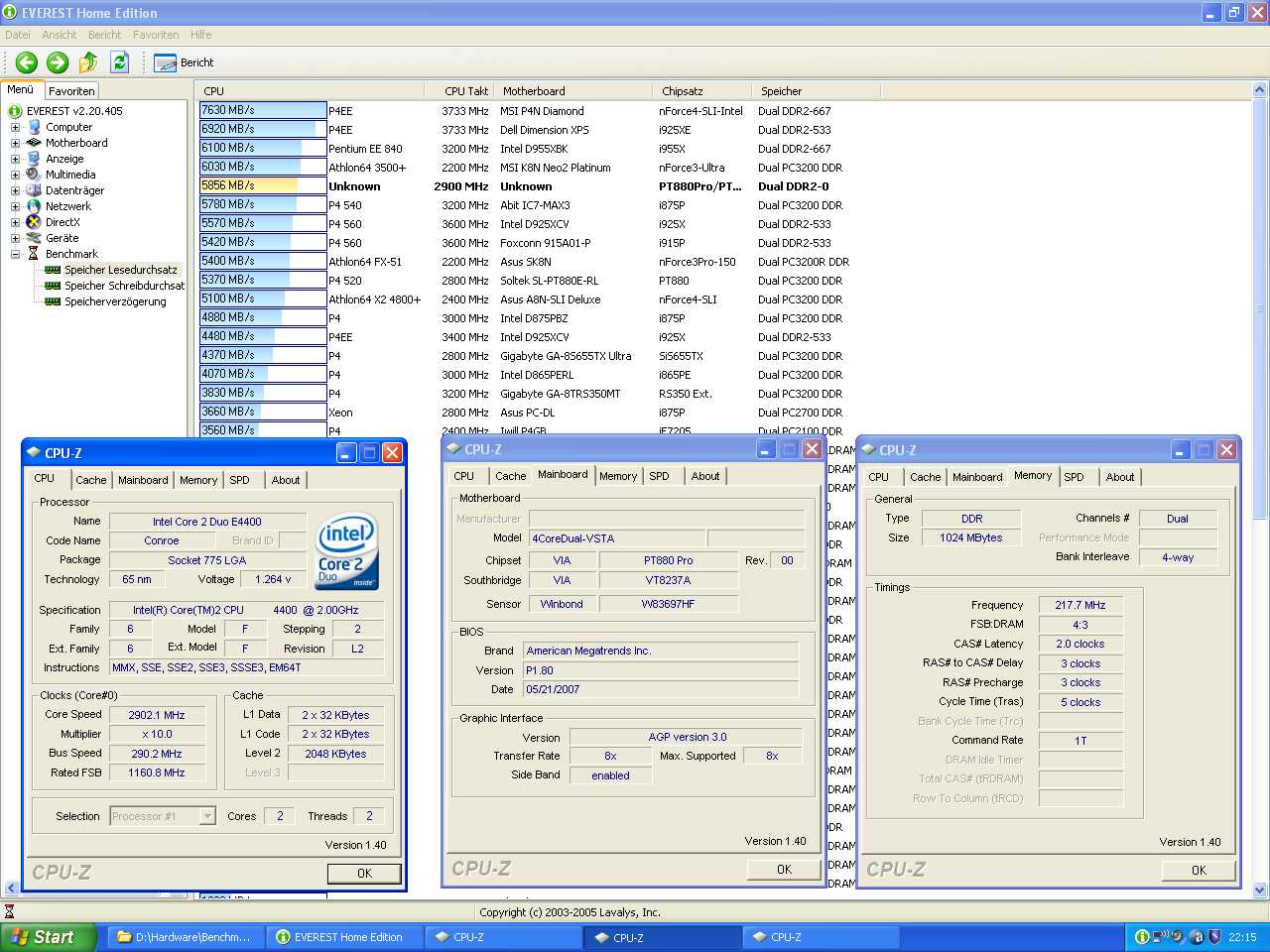Click the Refresh toolbar icon
This screenshot has height=952, width=1270.
(120, 62)
